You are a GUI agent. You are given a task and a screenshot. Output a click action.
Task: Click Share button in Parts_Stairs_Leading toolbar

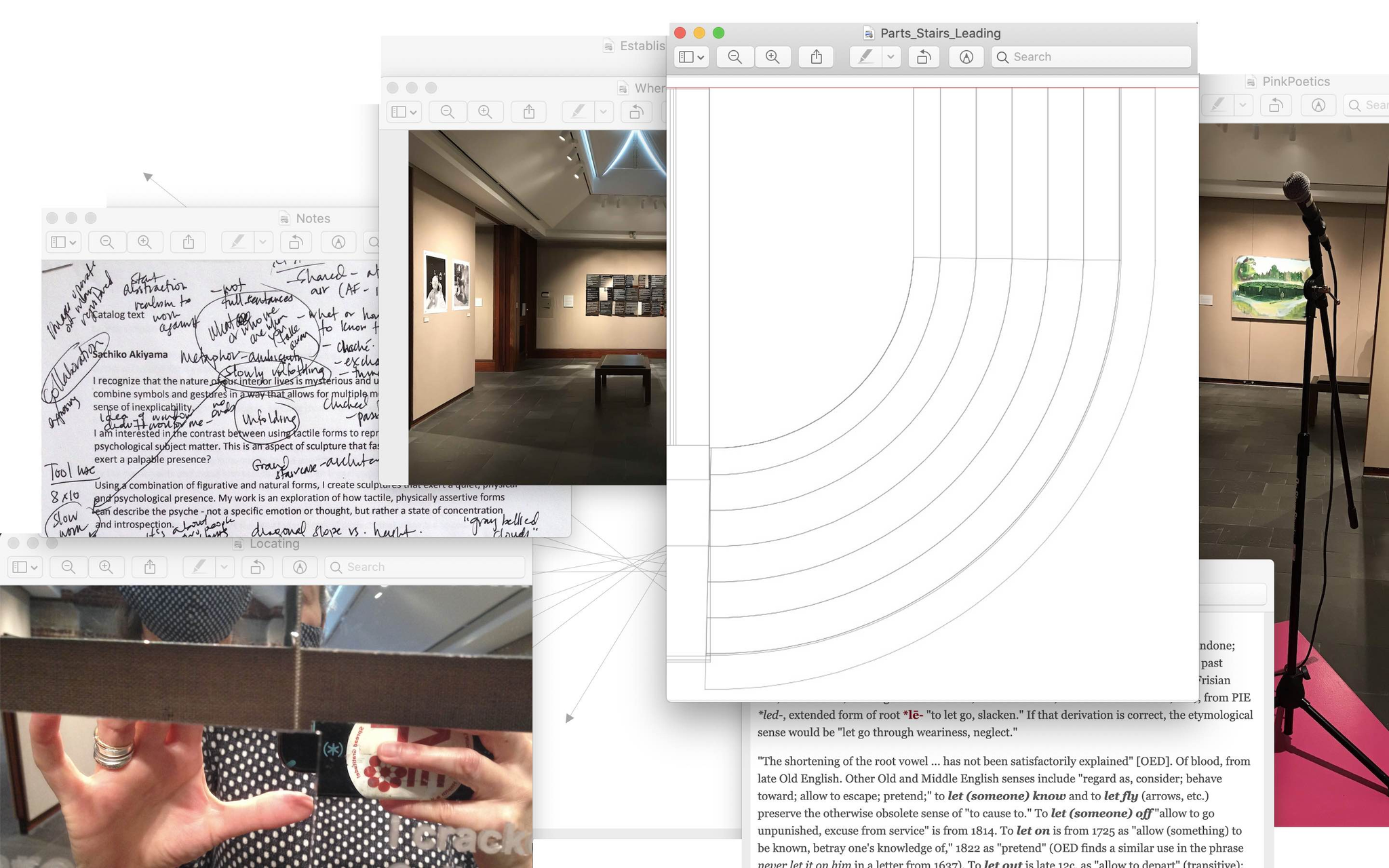click(817, 57)
